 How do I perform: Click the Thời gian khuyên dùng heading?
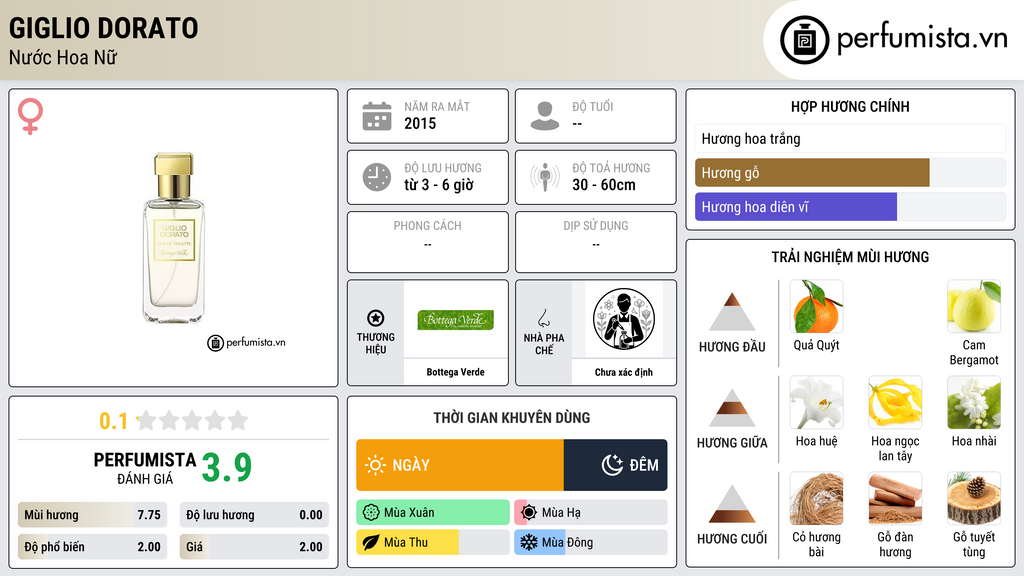(x=512, y=418)
